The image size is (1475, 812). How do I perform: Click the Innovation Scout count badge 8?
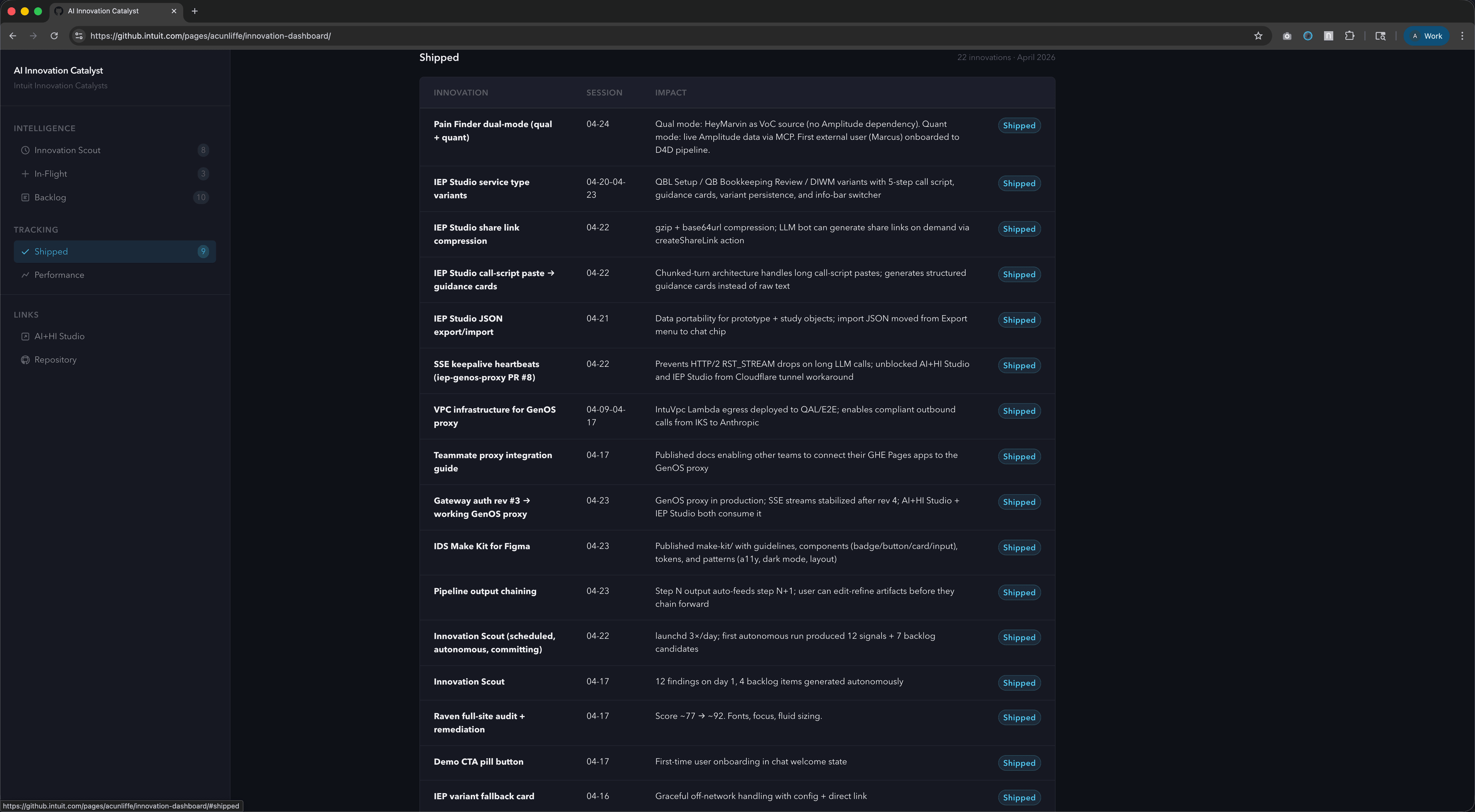(x=203, y=150)
